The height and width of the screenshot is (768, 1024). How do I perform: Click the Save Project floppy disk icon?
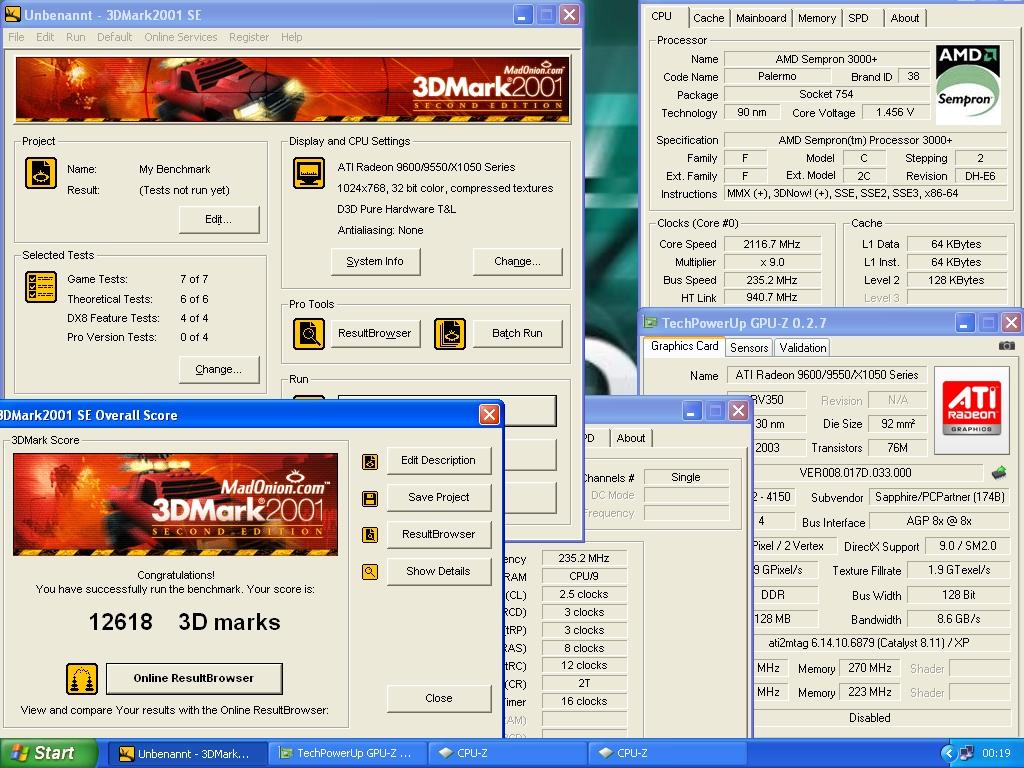[370, 499]
